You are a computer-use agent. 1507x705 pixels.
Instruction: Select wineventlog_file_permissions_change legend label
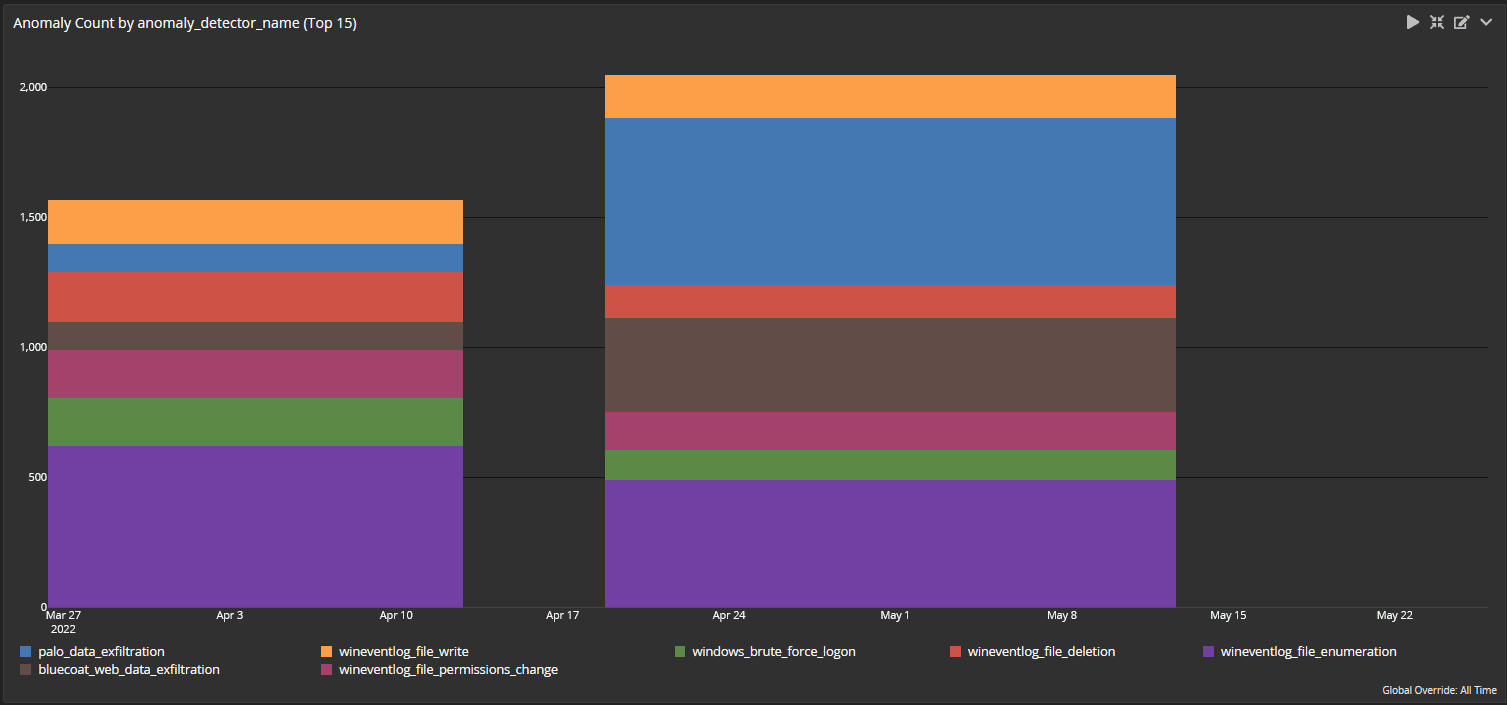point(448,669)
